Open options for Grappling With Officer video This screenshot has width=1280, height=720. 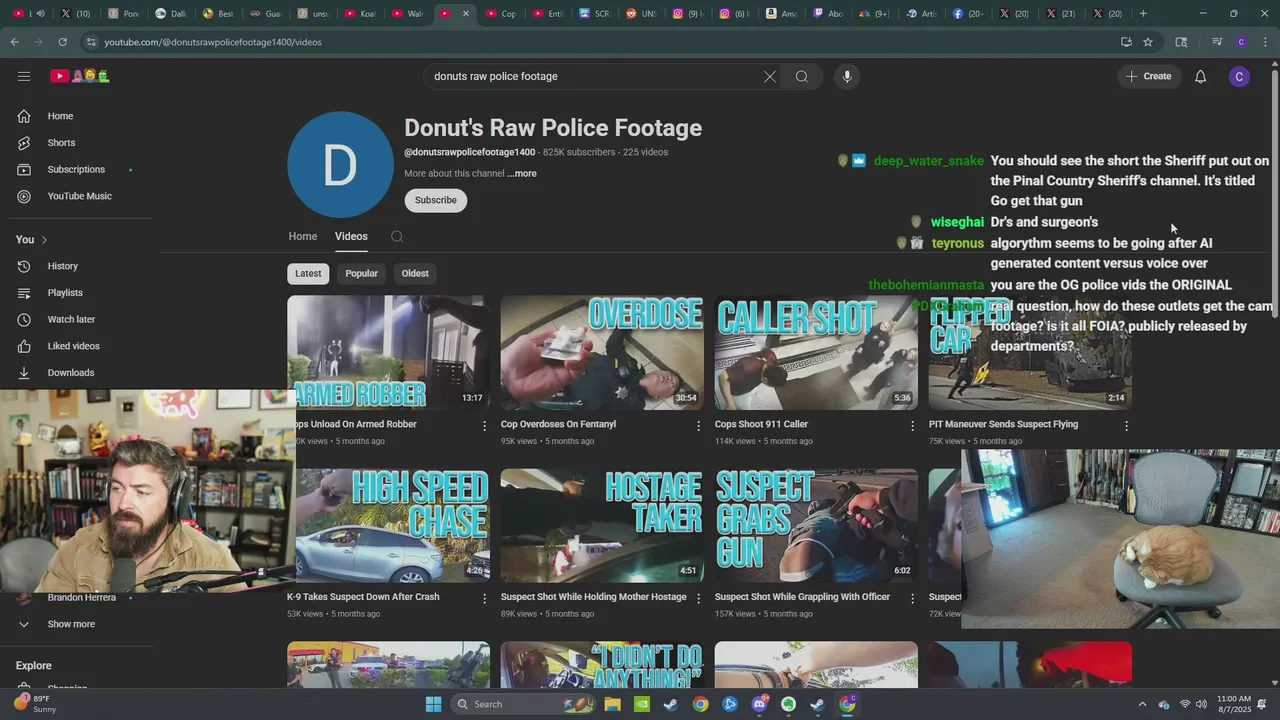point(912,598)
